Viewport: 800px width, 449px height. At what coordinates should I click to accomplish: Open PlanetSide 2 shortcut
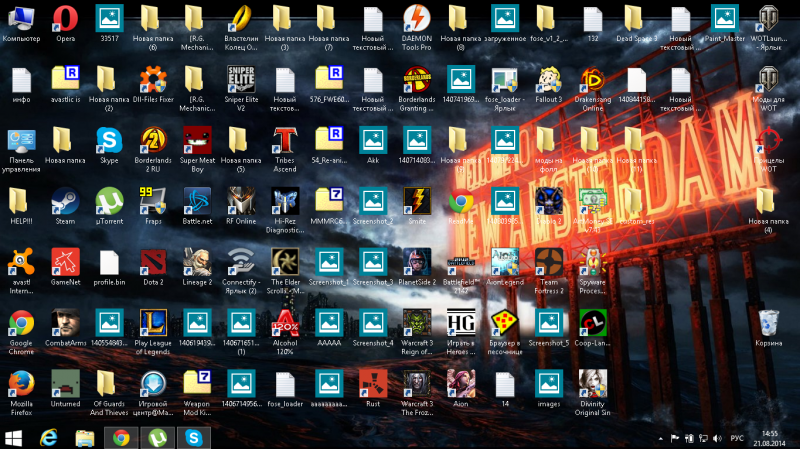coord(417,262)
